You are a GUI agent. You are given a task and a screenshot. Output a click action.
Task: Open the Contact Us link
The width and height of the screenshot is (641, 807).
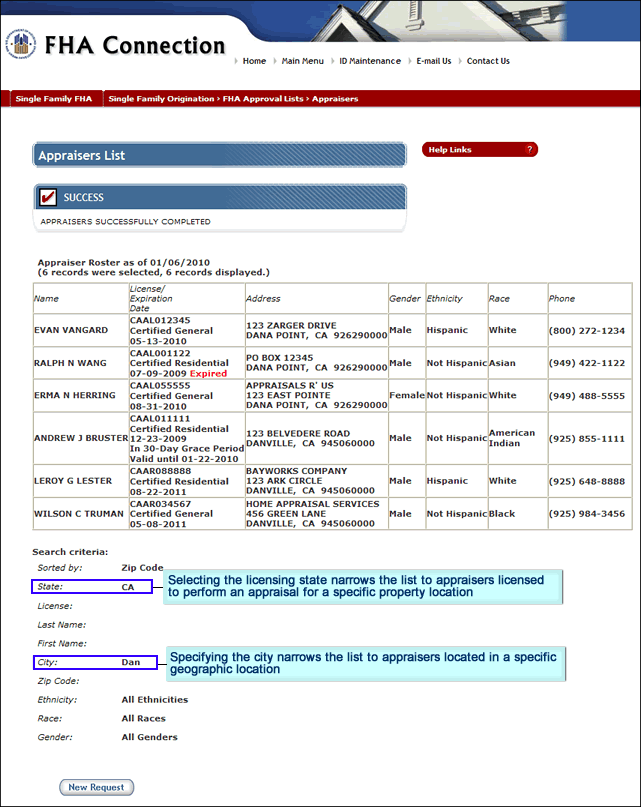click(488, 61)
